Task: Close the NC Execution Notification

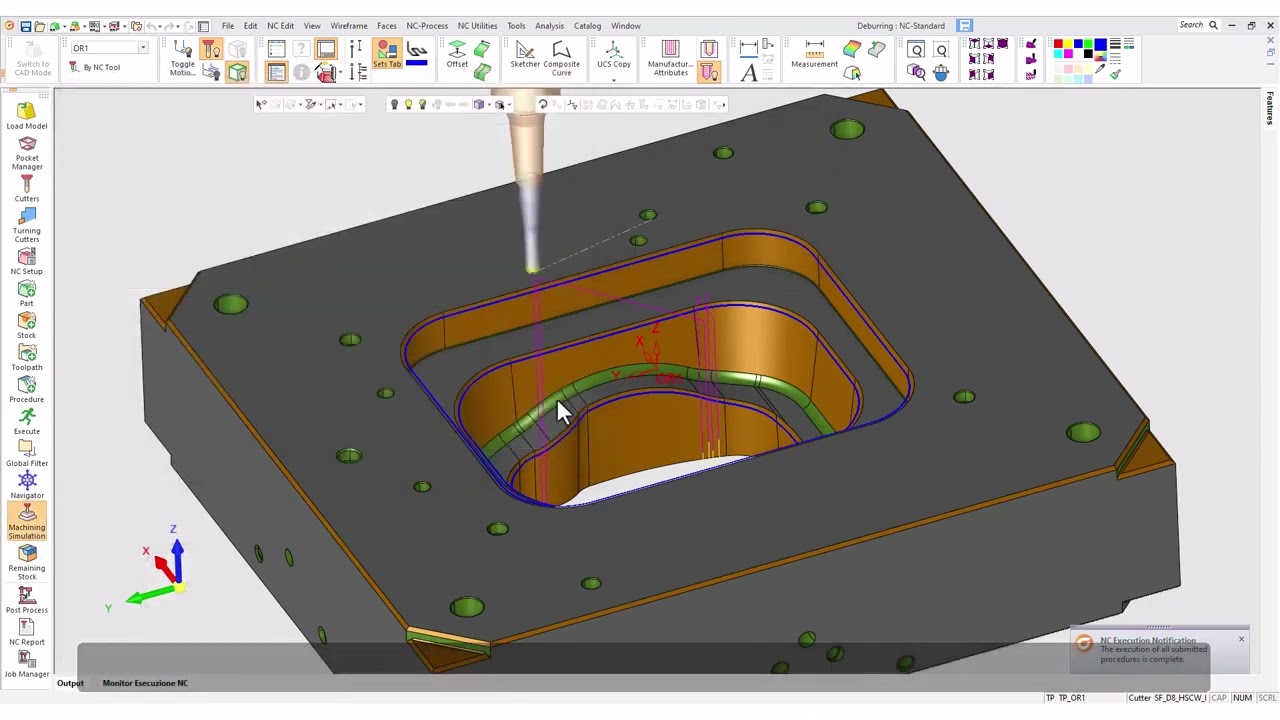Action: click(x=1241, y=639)
